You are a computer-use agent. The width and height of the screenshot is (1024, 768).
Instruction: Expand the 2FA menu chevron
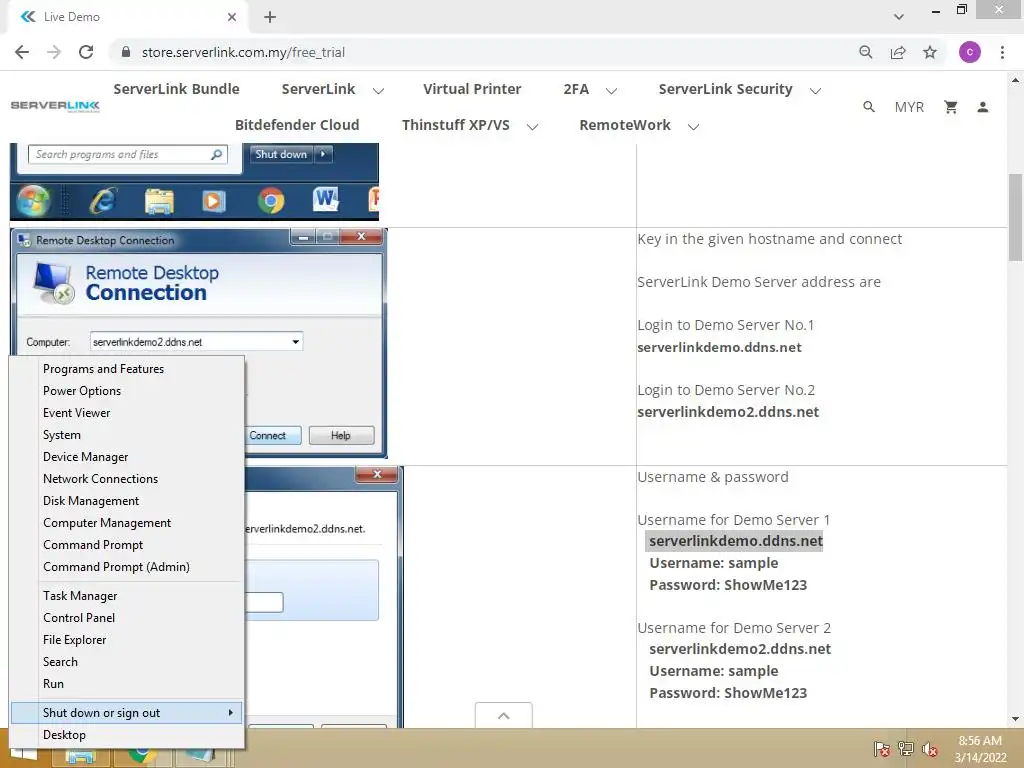point(611,91)
